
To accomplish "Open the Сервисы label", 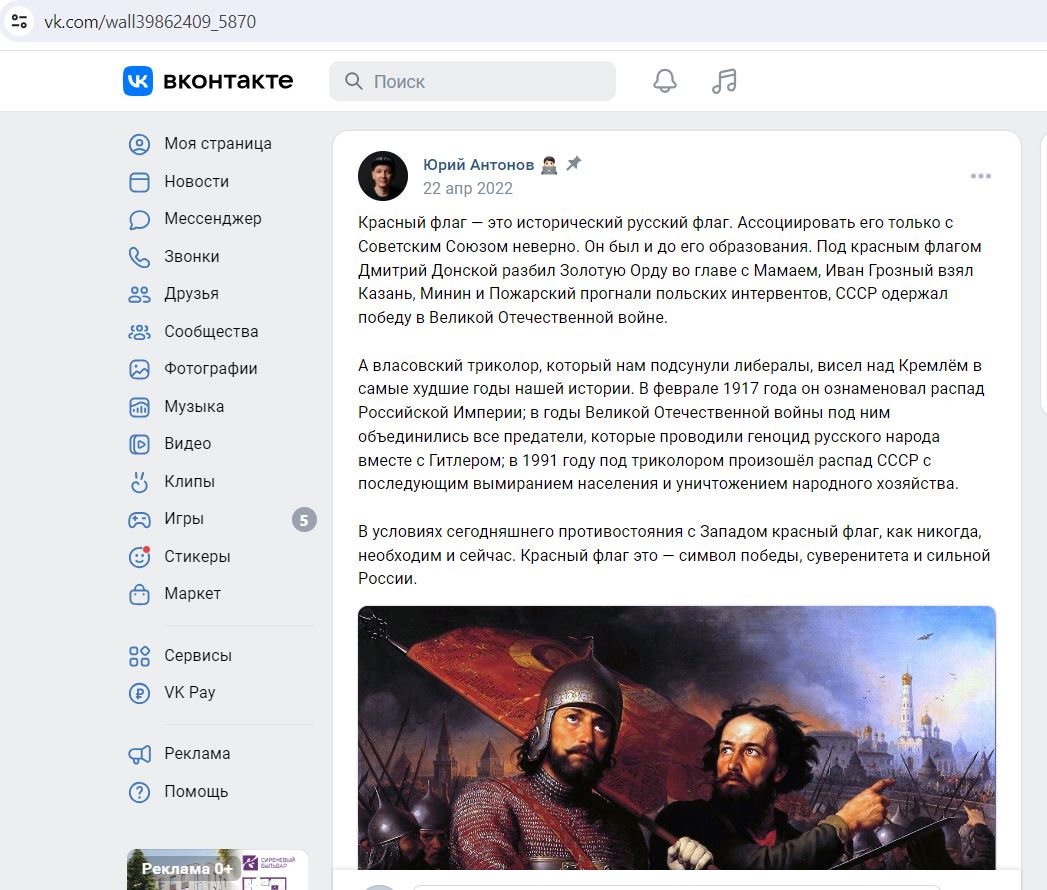I will coord(198,655).
